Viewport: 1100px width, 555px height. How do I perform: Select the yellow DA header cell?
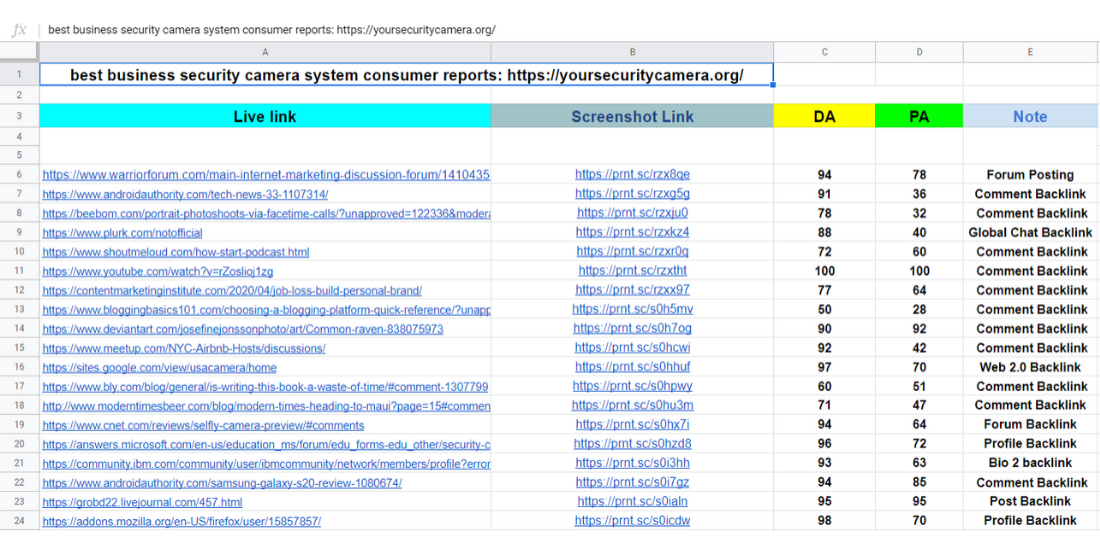824,117
